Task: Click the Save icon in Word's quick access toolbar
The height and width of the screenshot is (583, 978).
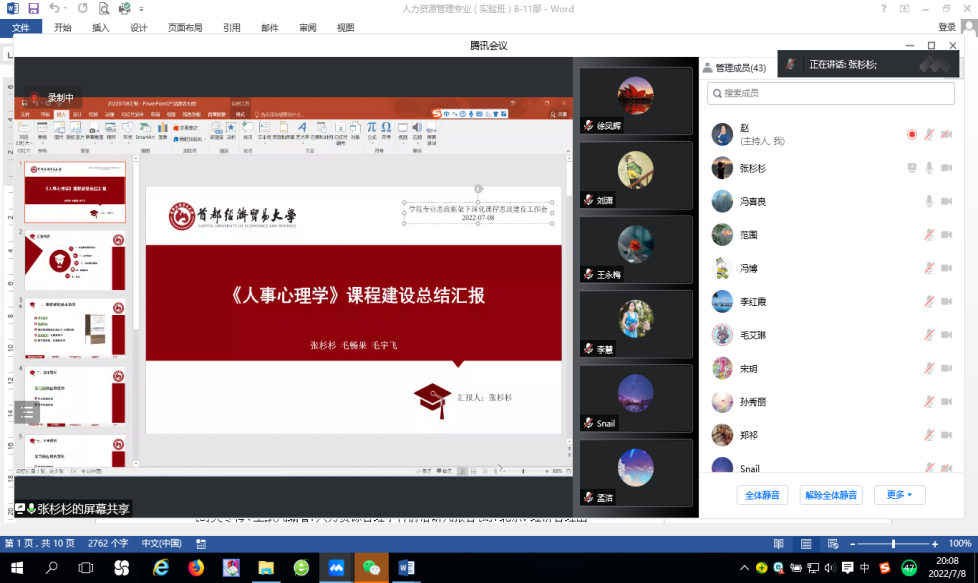Action: pos(33,9)
